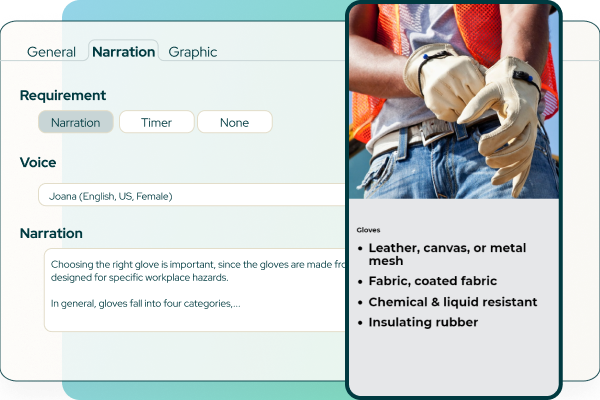Viewport: 600px width, 400px height.
Task: Choose the Narration requirement option
Action: click(75, 122)
